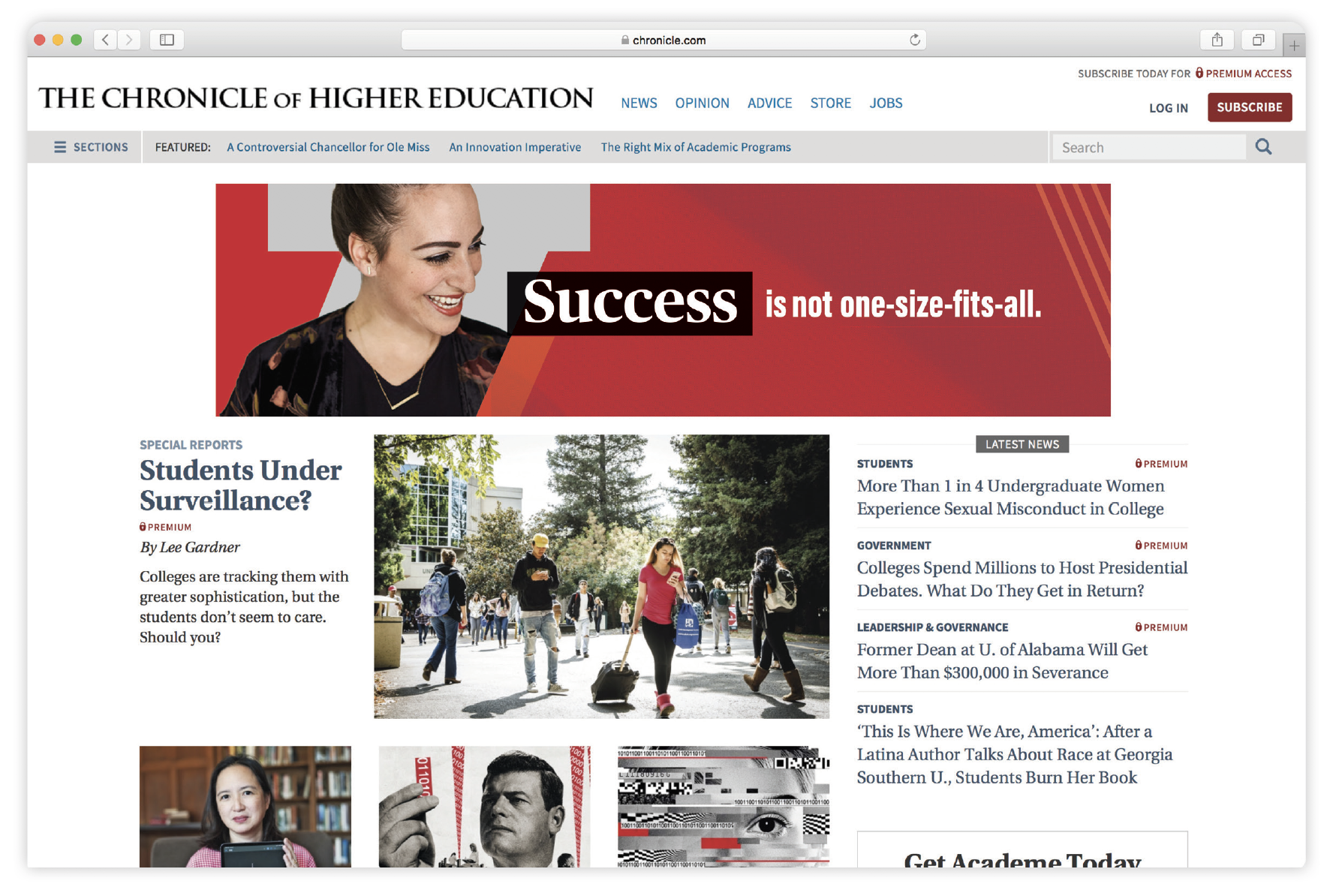Screen dimensions: 1333x896
Task: Open the 'Students Under Surveillance?' headline
Action: click(240, 485)
